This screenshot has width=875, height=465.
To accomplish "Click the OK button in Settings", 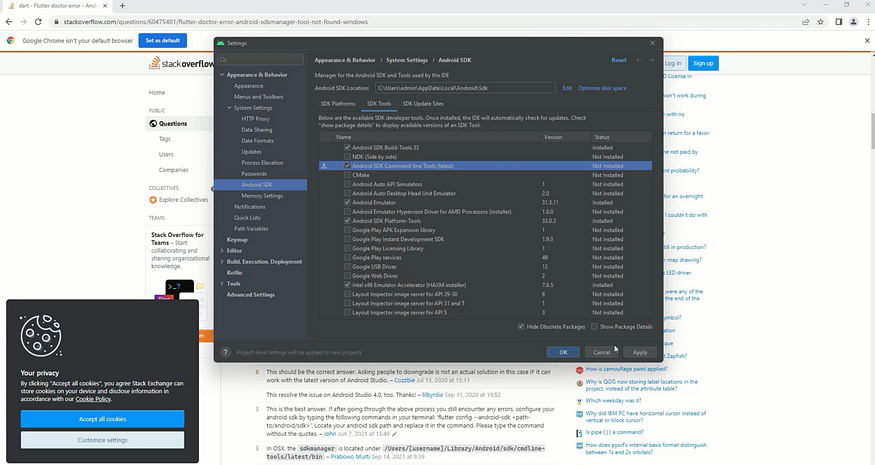I will point(563,352).
